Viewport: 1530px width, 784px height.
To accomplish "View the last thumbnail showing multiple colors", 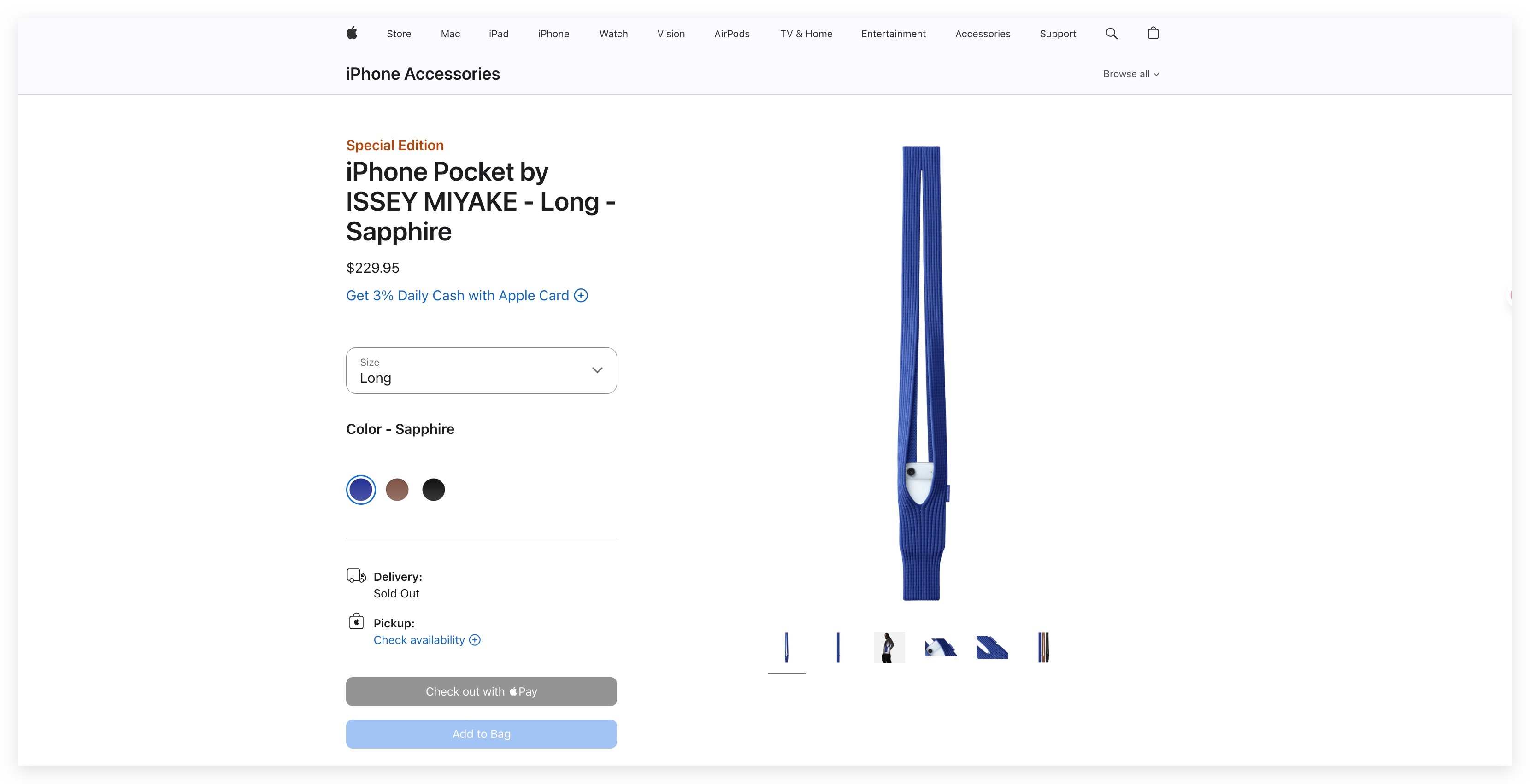I will 1043,648.
